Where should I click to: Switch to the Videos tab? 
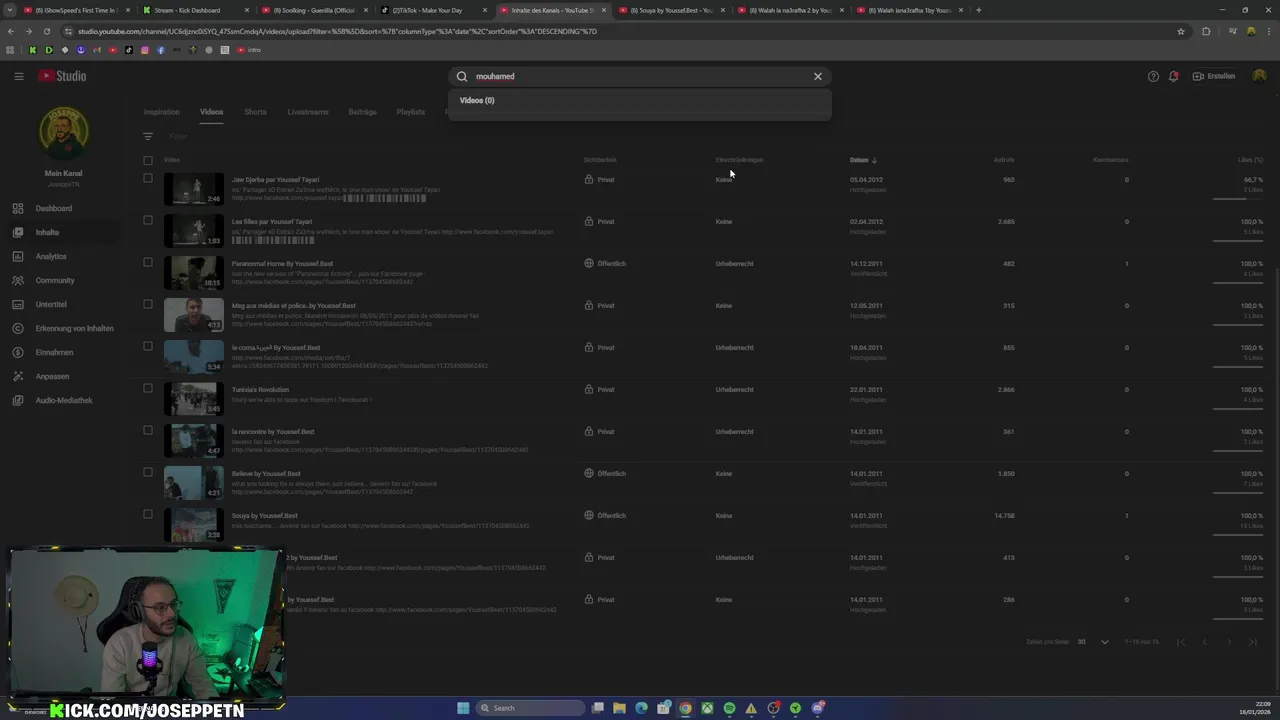[211, 112]
